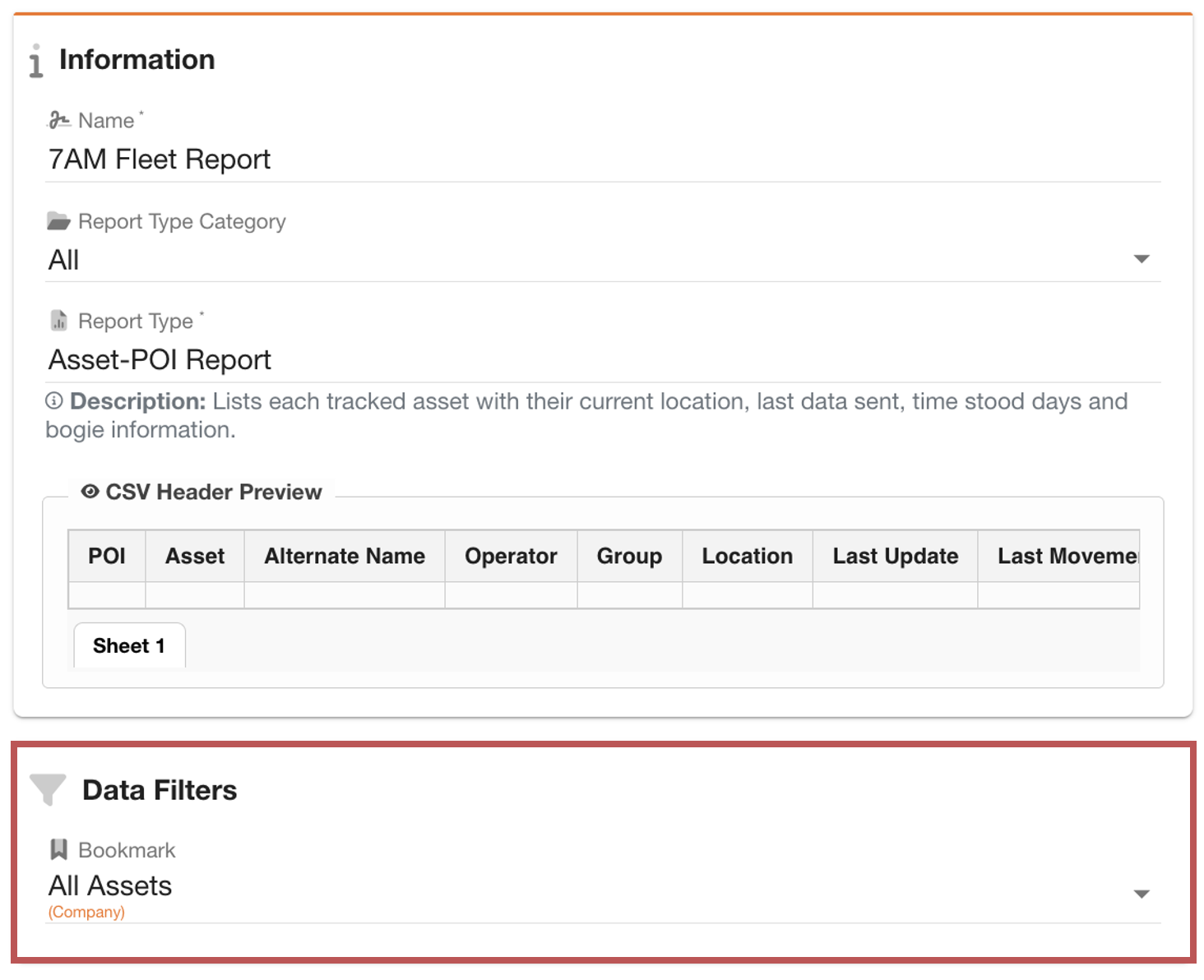This screenshot has width=1204, height=980.
Task: Click the folder icon beside Report Type Category
Action: [x=58, y=221]
